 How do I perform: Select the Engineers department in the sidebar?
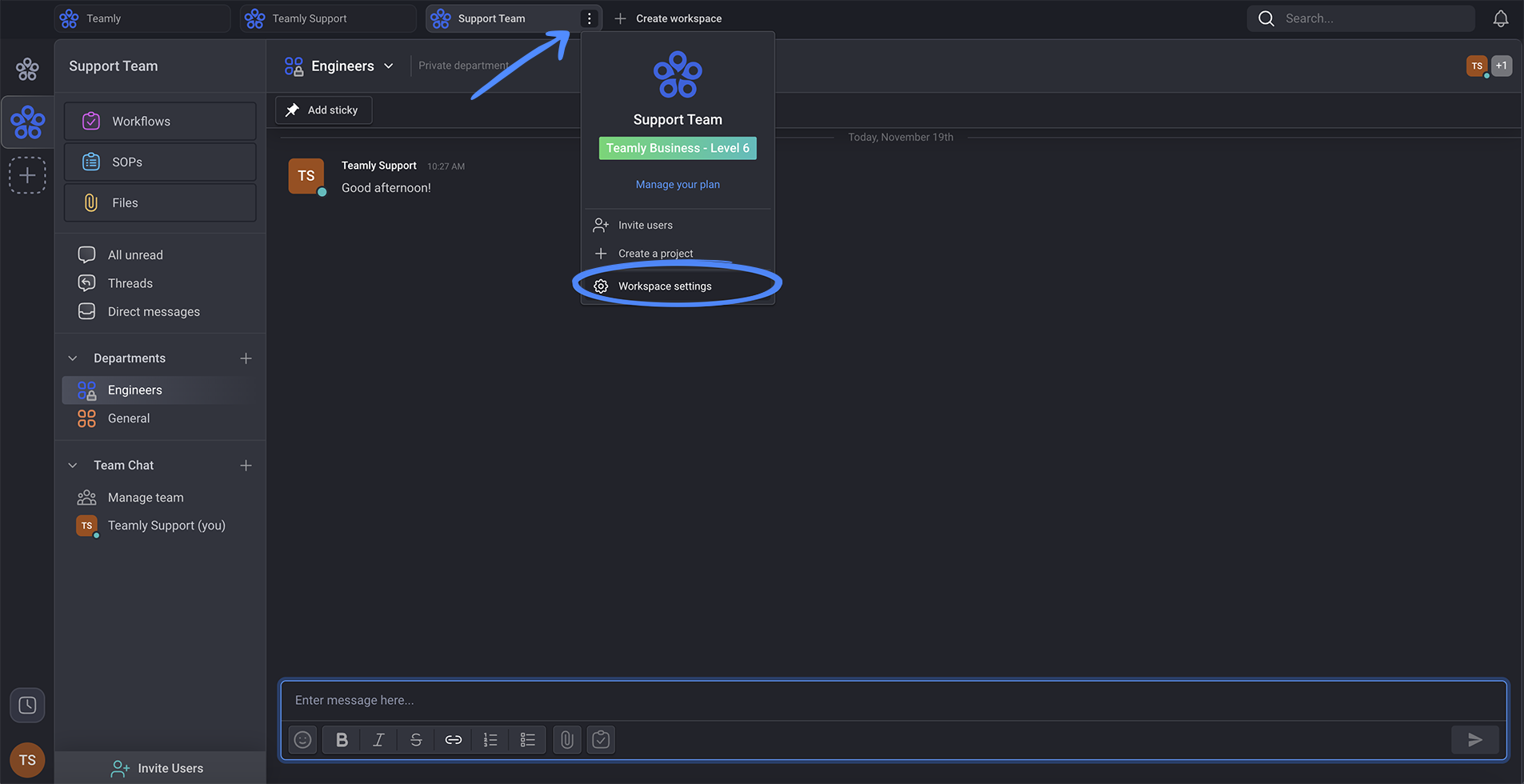pyautogui.click(x=160, y=390)
